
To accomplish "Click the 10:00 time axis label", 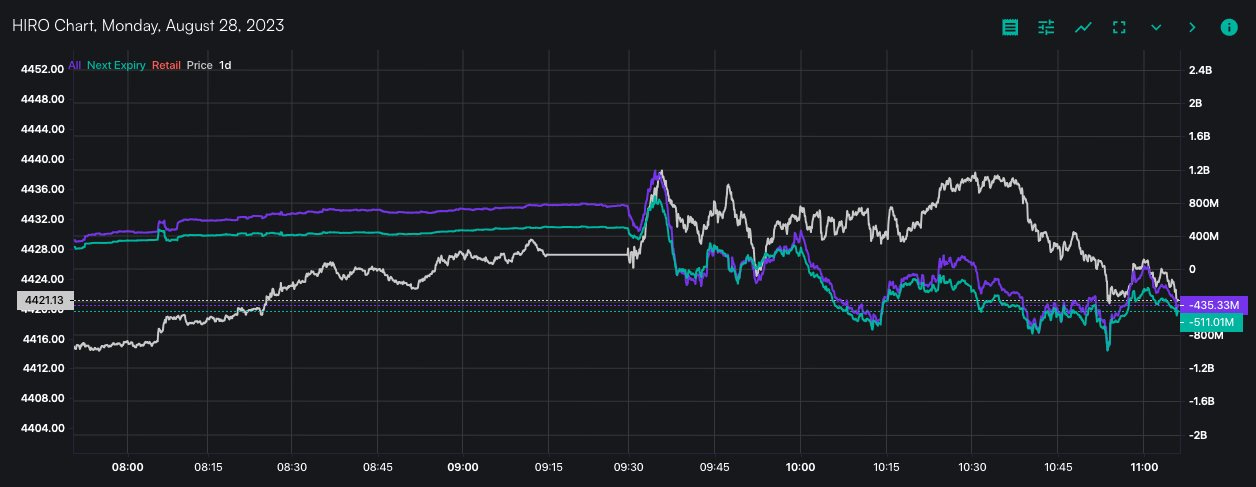I will (x=800, y=467).
